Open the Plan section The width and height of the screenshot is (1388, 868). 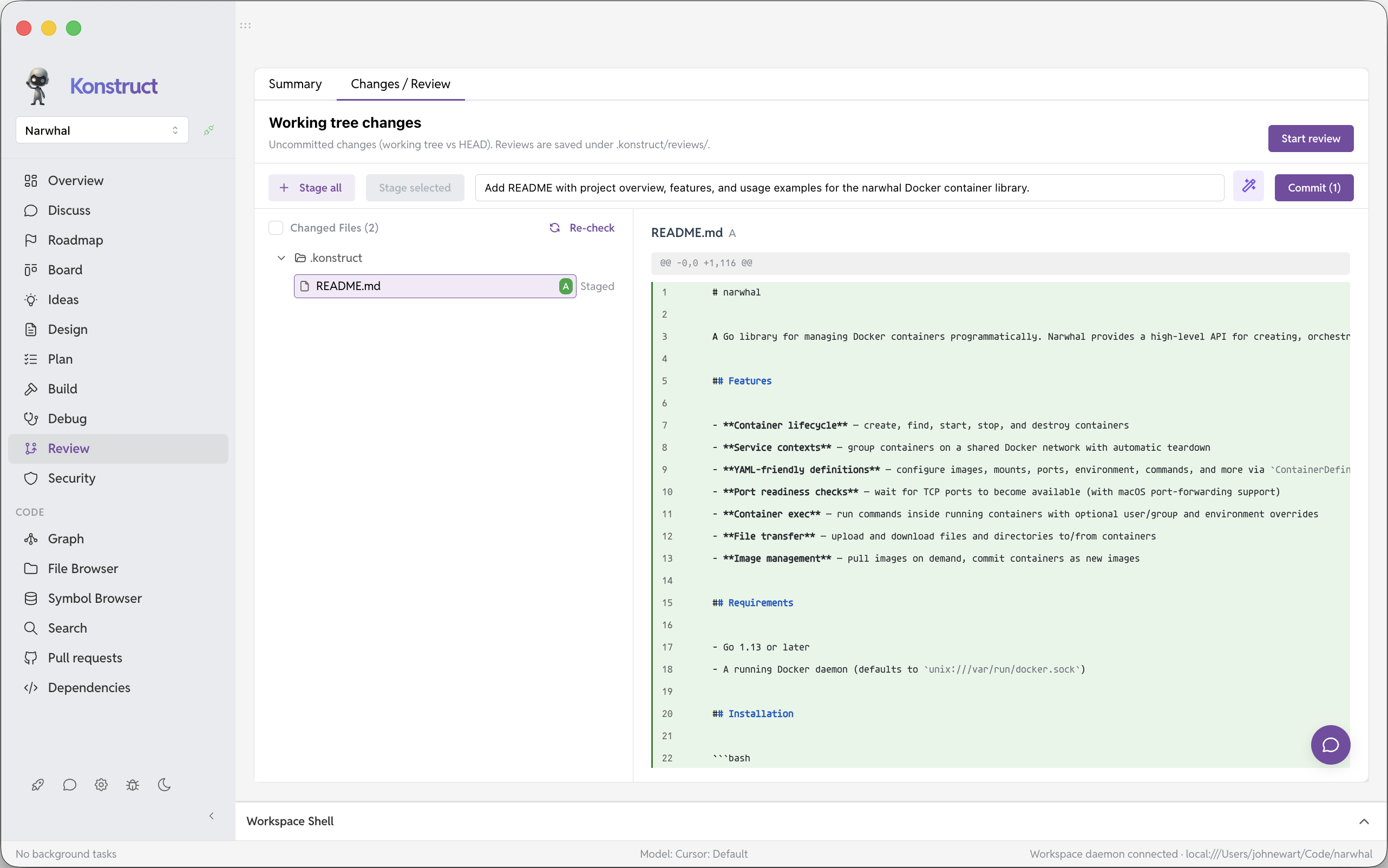tap(119, 359)
